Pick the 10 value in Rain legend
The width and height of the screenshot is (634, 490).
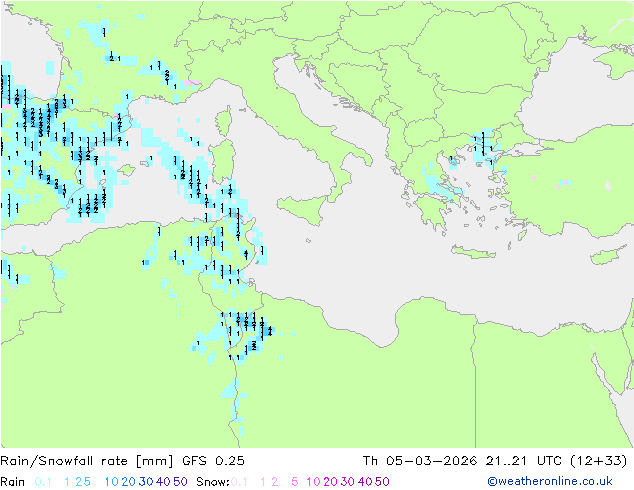click(x=111, y=482)
